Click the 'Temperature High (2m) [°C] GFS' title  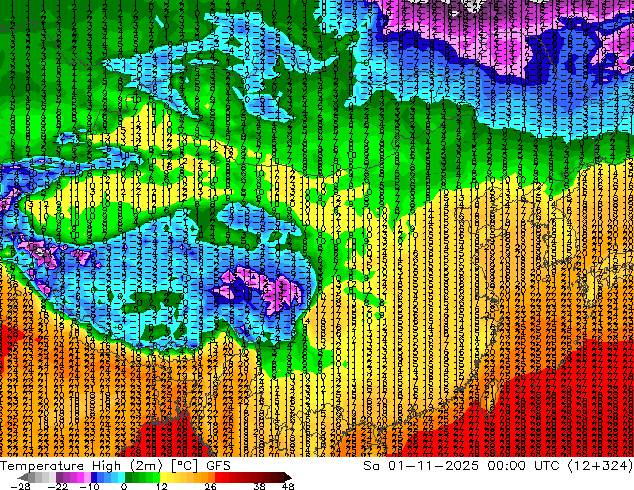[115, 466]
